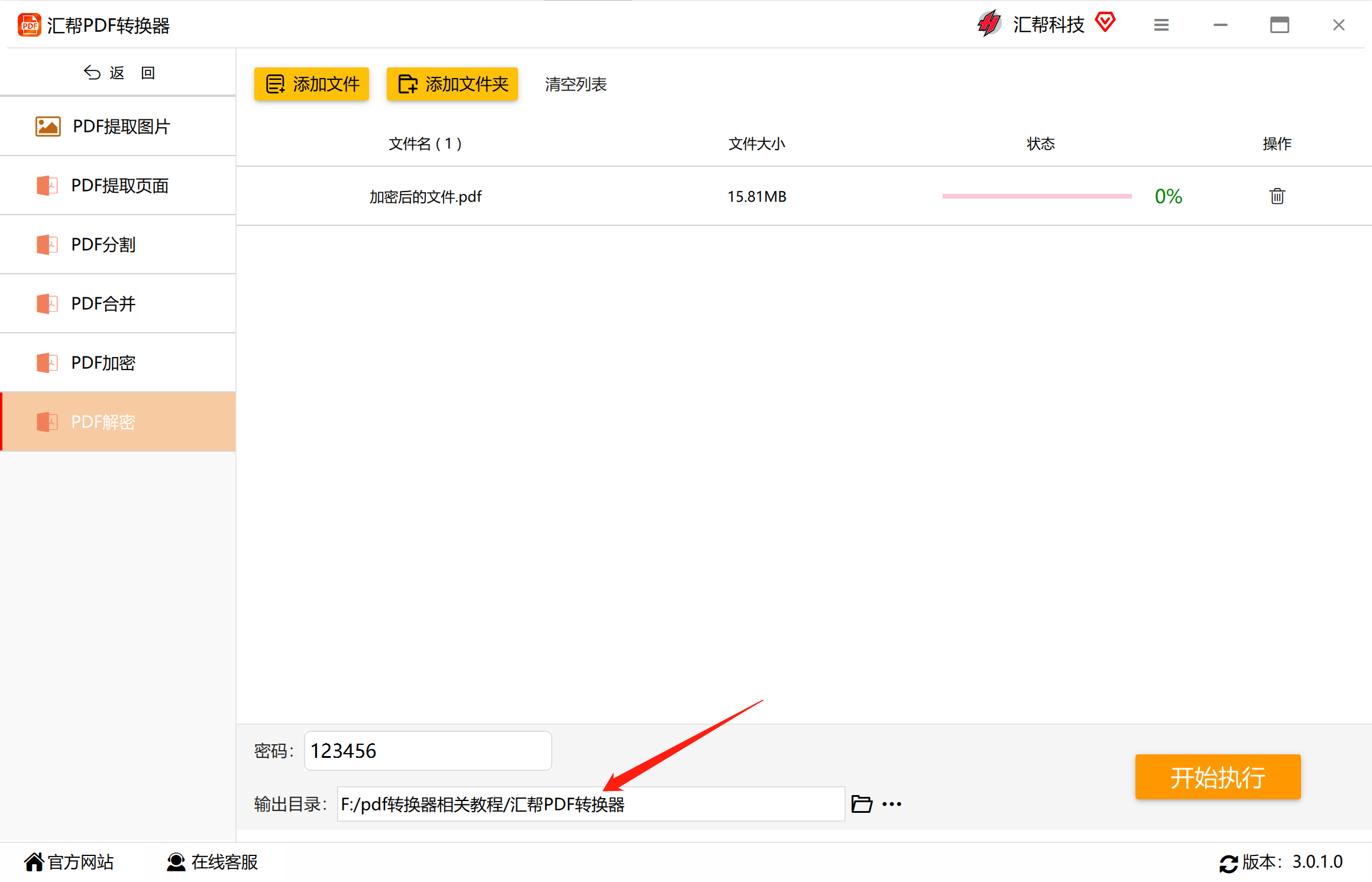Click the 文件大小 column header
Screen dimensions: 1372x882
pyautogui.click(x=757, y=144)
